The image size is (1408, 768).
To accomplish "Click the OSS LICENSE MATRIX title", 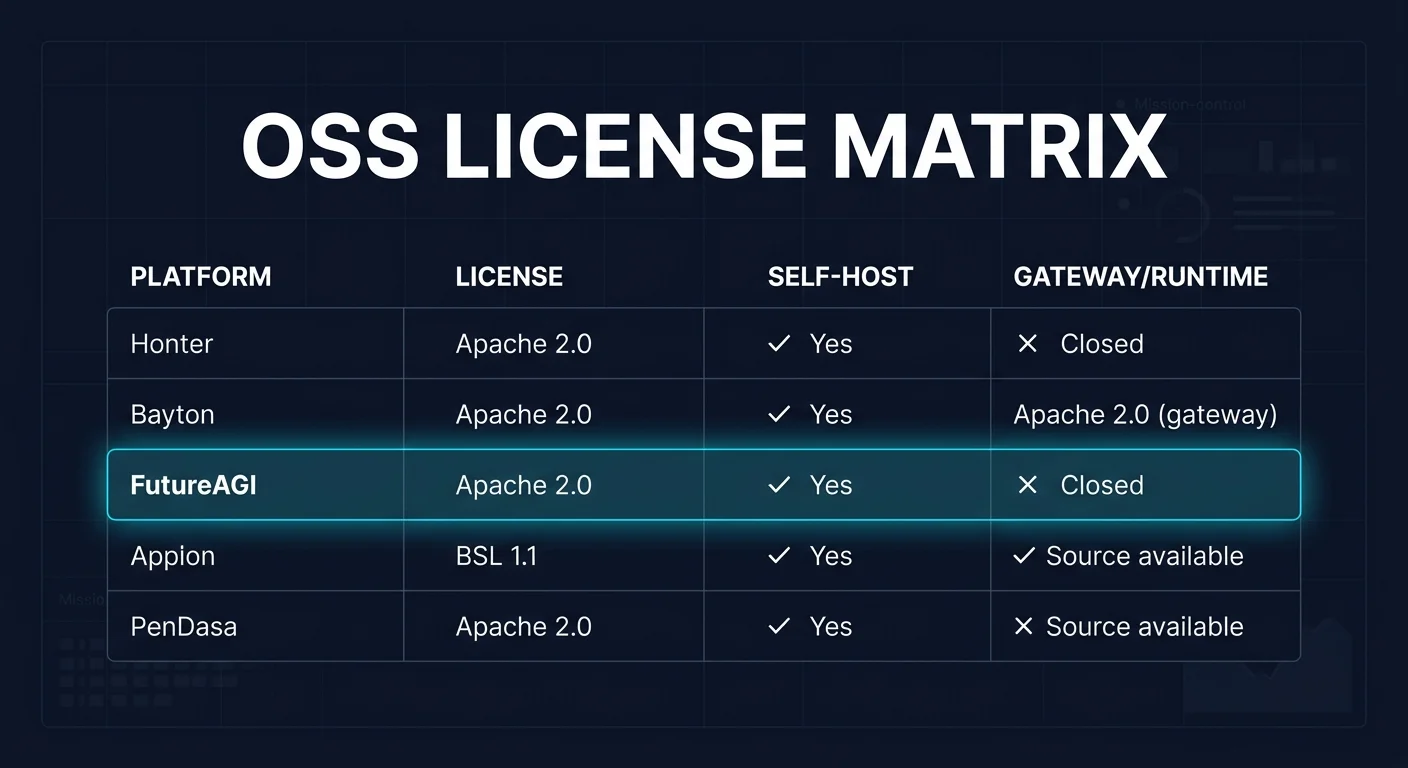I will pyautogui.click(x=704, y=147).
